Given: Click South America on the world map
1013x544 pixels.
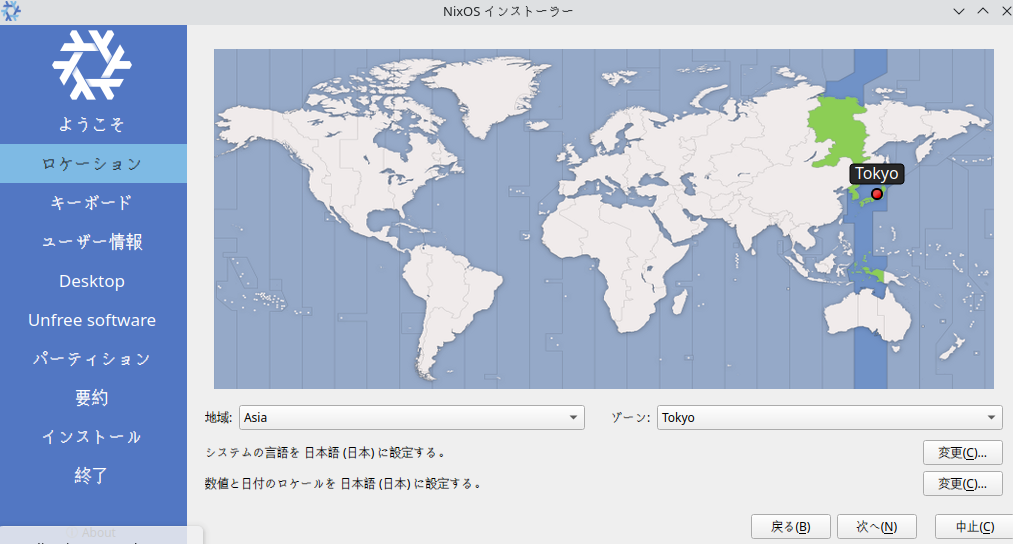Looking at the screenshot, I should (452, 304).
